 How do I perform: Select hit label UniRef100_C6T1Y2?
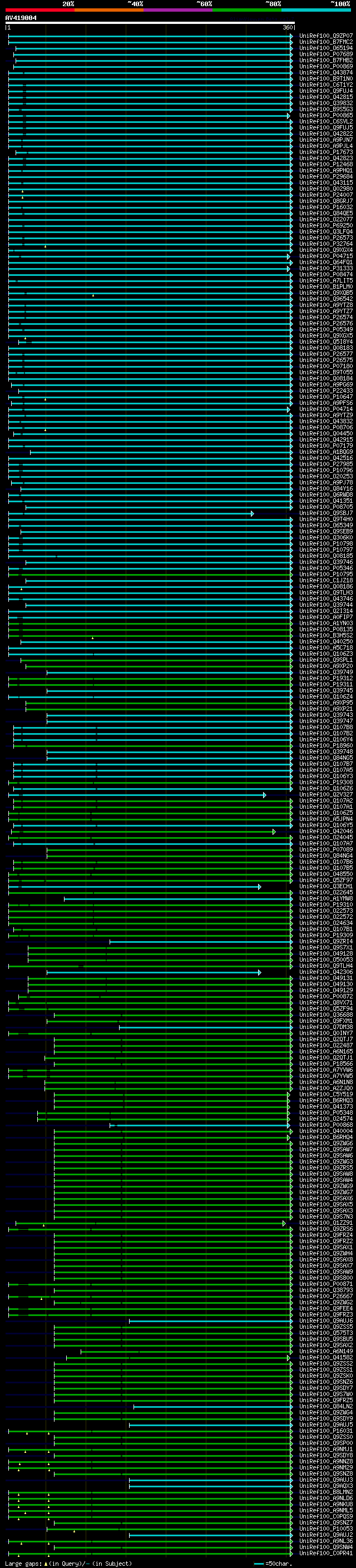click(326, 85)
